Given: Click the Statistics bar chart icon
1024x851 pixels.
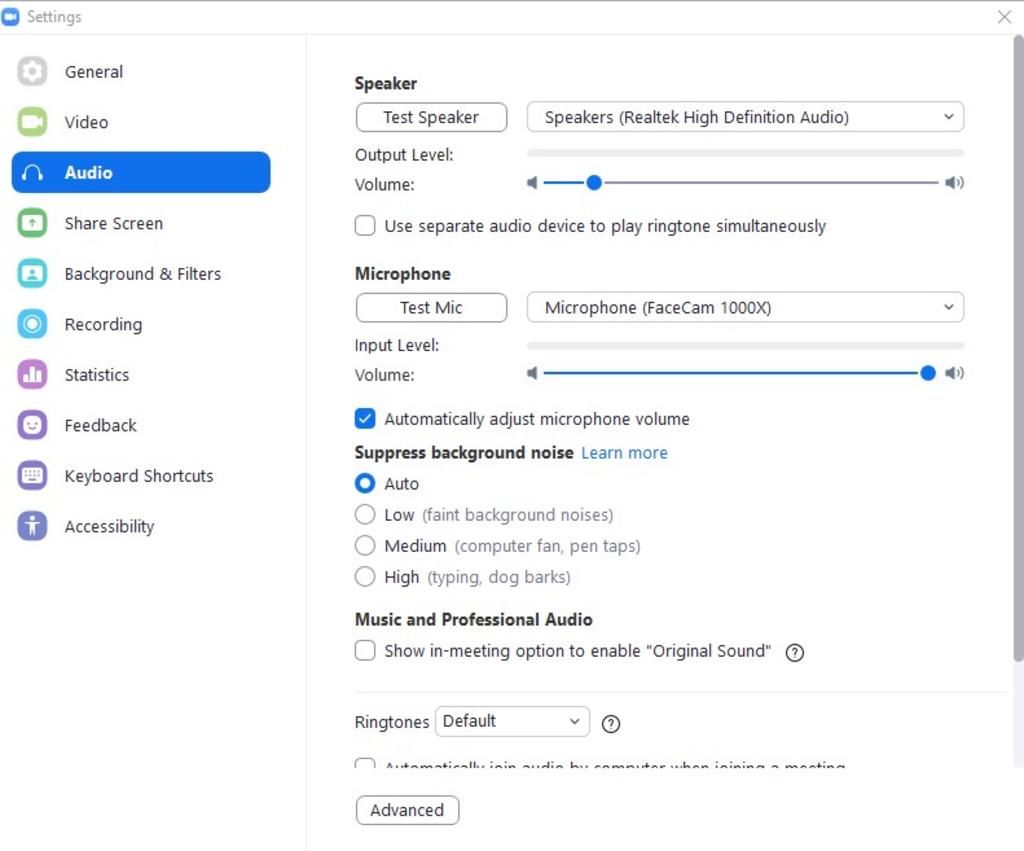Looking at the screenshot, I should point(32,375).
